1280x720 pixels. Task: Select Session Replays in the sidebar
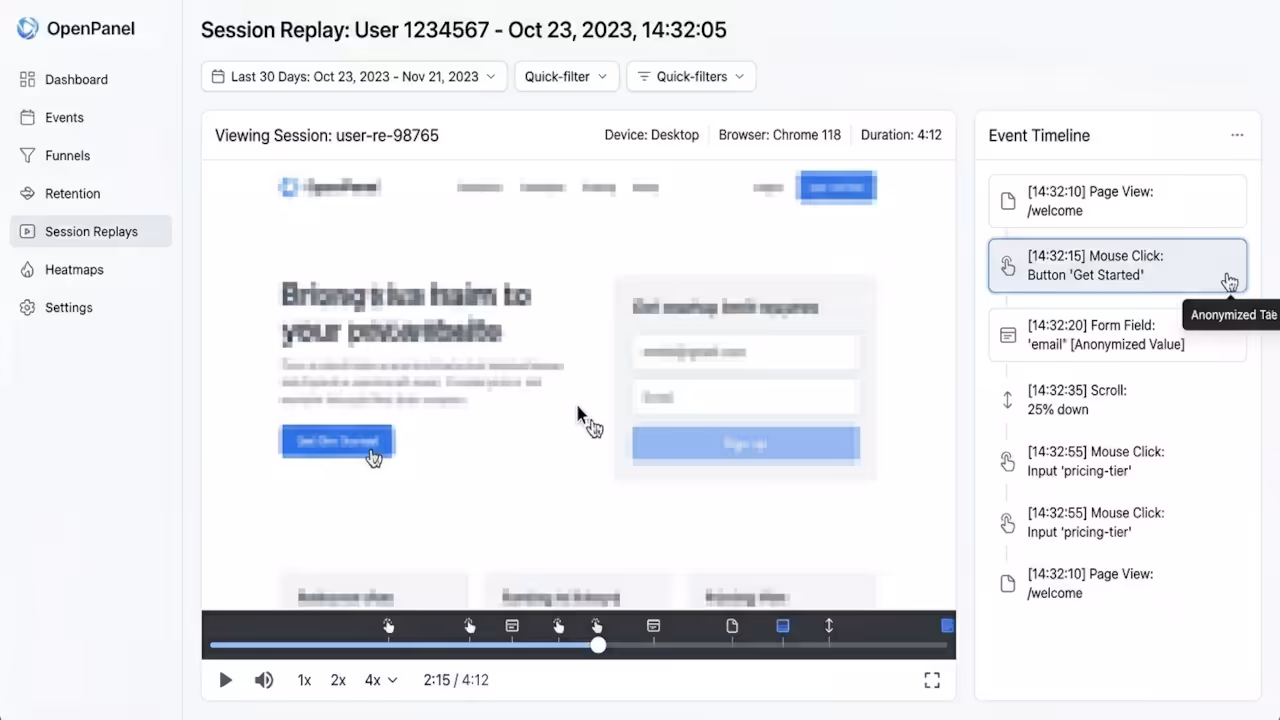click(x=91, y=231)
